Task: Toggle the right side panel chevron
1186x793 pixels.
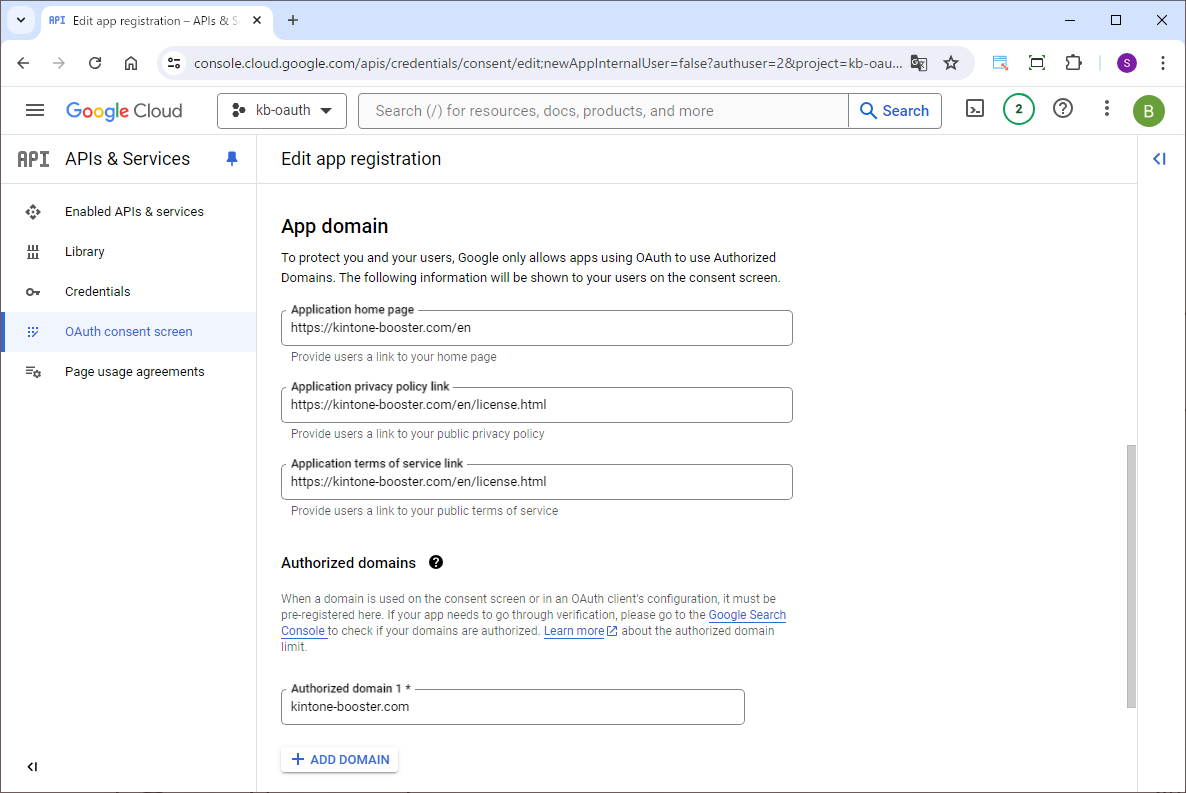Action: click(1160, 159)
